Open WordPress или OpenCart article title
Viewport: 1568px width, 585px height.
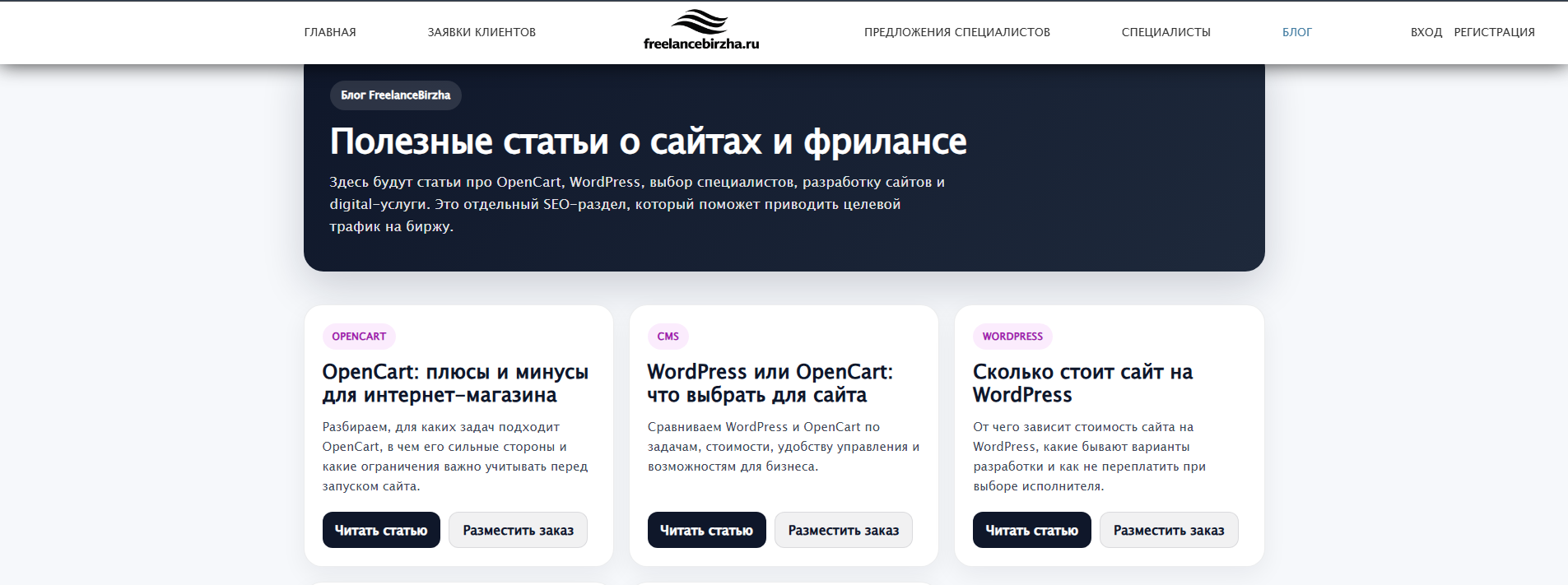coord(770,383)
